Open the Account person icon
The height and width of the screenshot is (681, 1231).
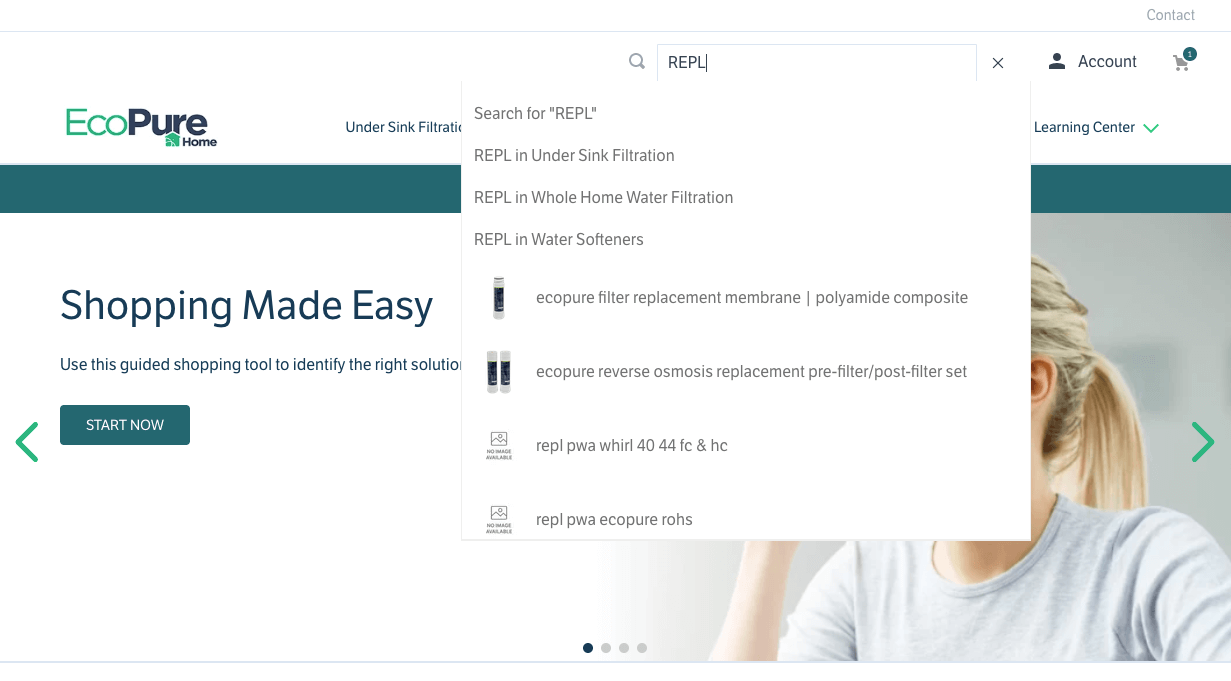pyautogui.click(x=1056, y=62)
